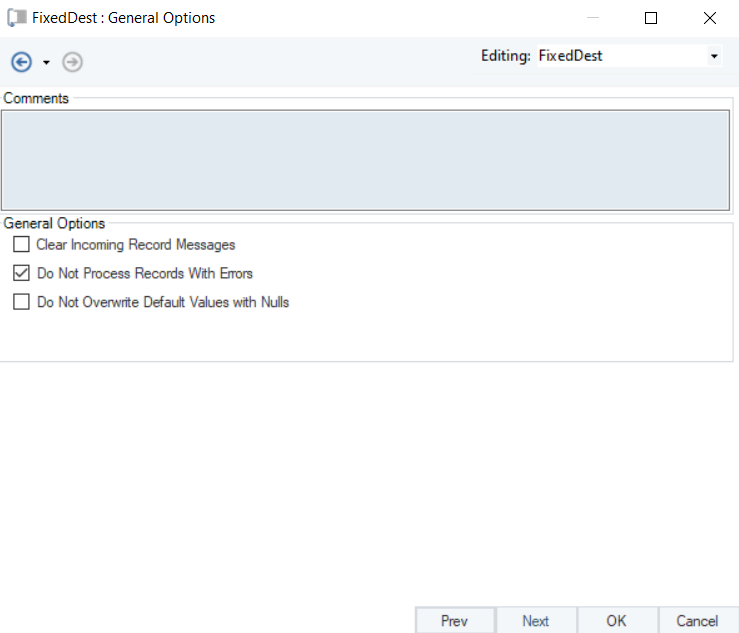The width and height of the screenshot is (739, 633).
Task: Click the General Options group label
Action: click(x=54, y=224)
